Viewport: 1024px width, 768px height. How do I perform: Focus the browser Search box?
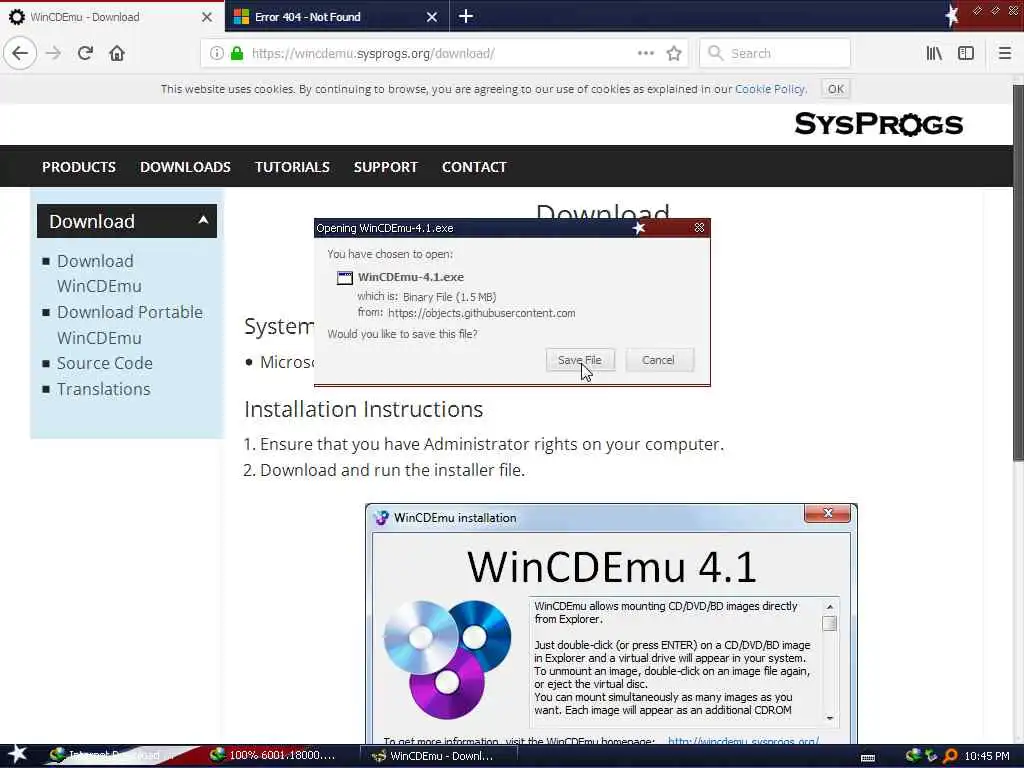click(775, 53)
